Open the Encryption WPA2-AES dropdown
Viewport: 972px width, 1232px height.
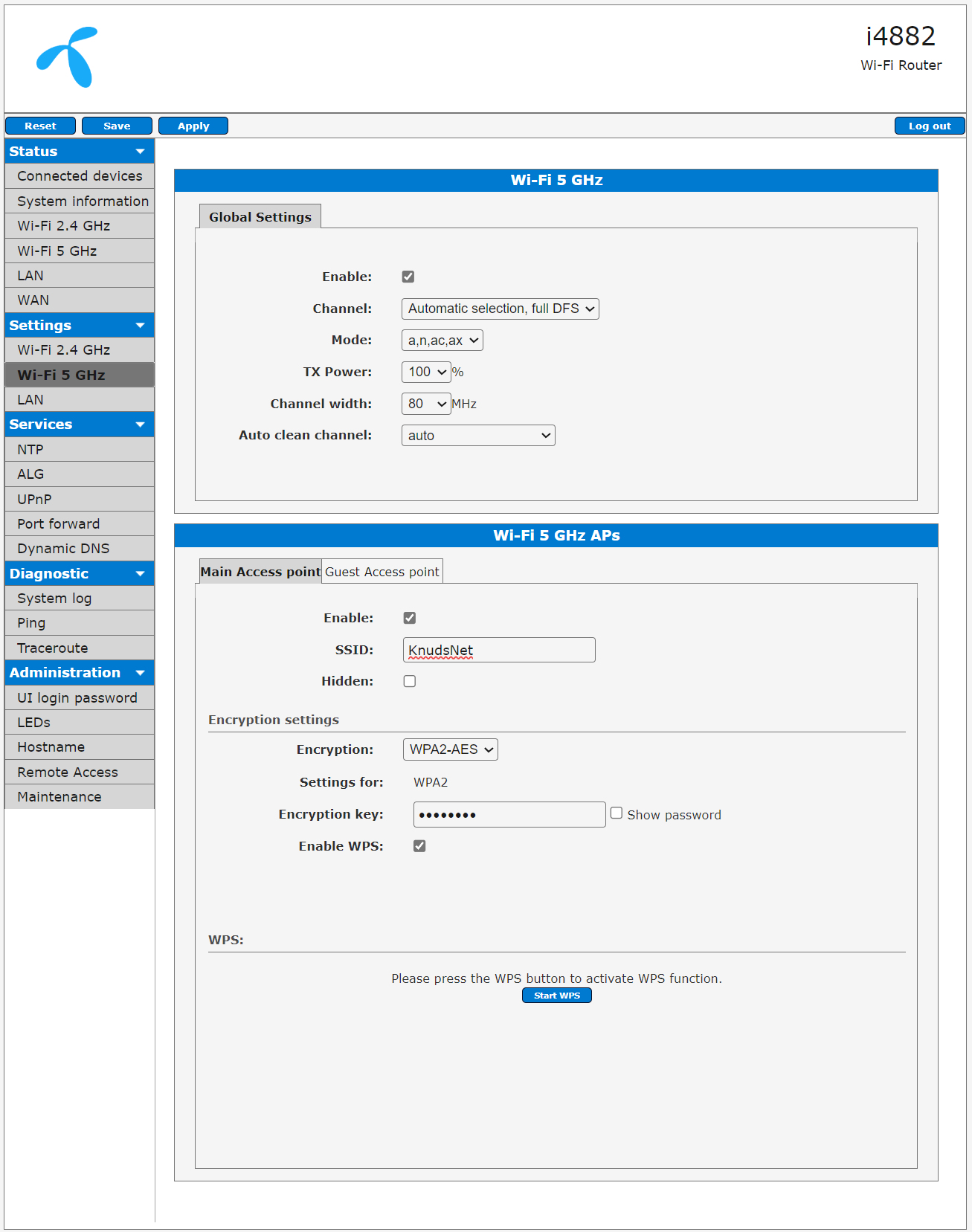coord(450,749)
